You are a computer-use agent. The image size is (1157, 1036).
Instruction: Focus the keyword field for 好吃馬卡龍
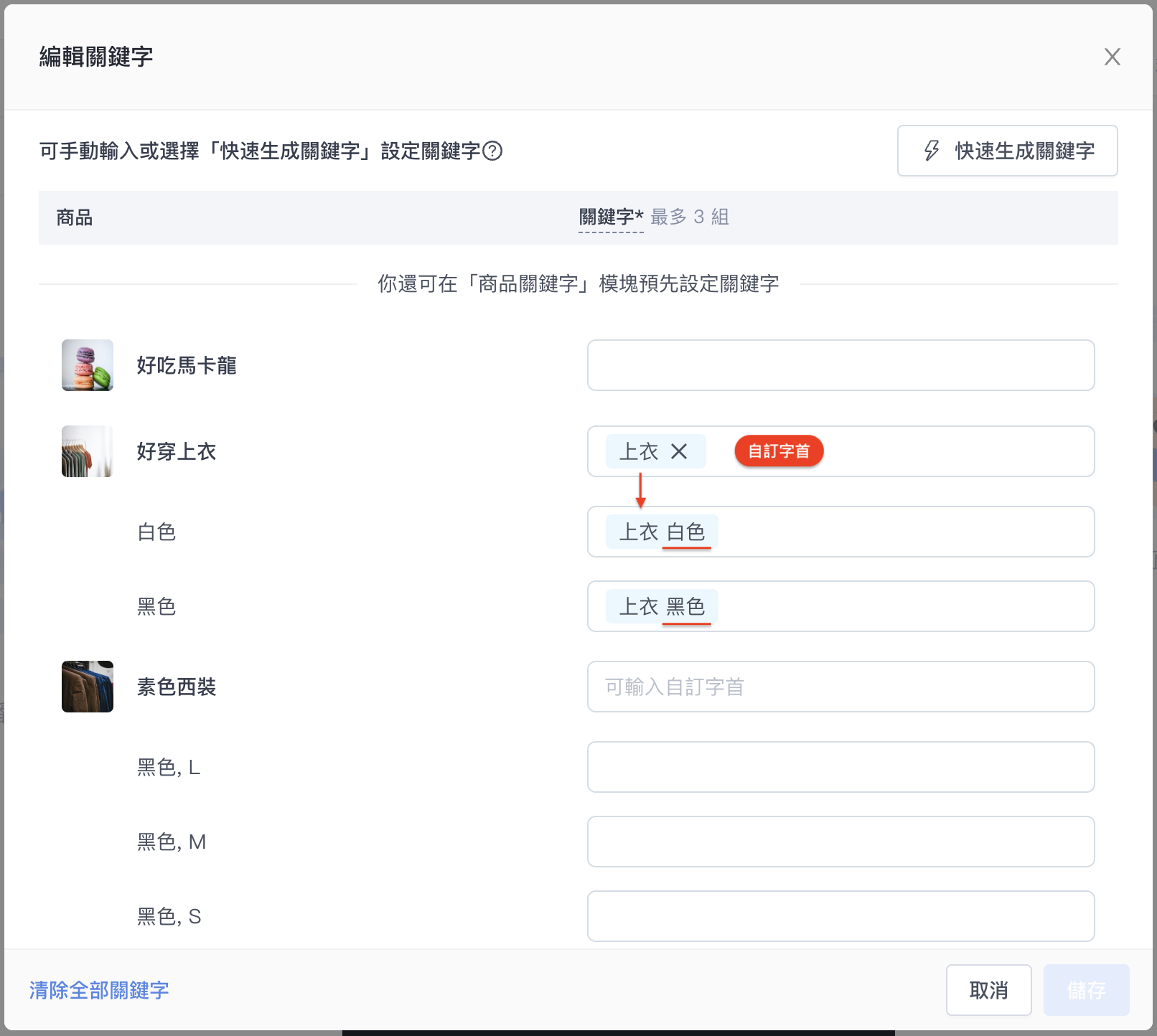pyautogui.click(x=840, y=365)
